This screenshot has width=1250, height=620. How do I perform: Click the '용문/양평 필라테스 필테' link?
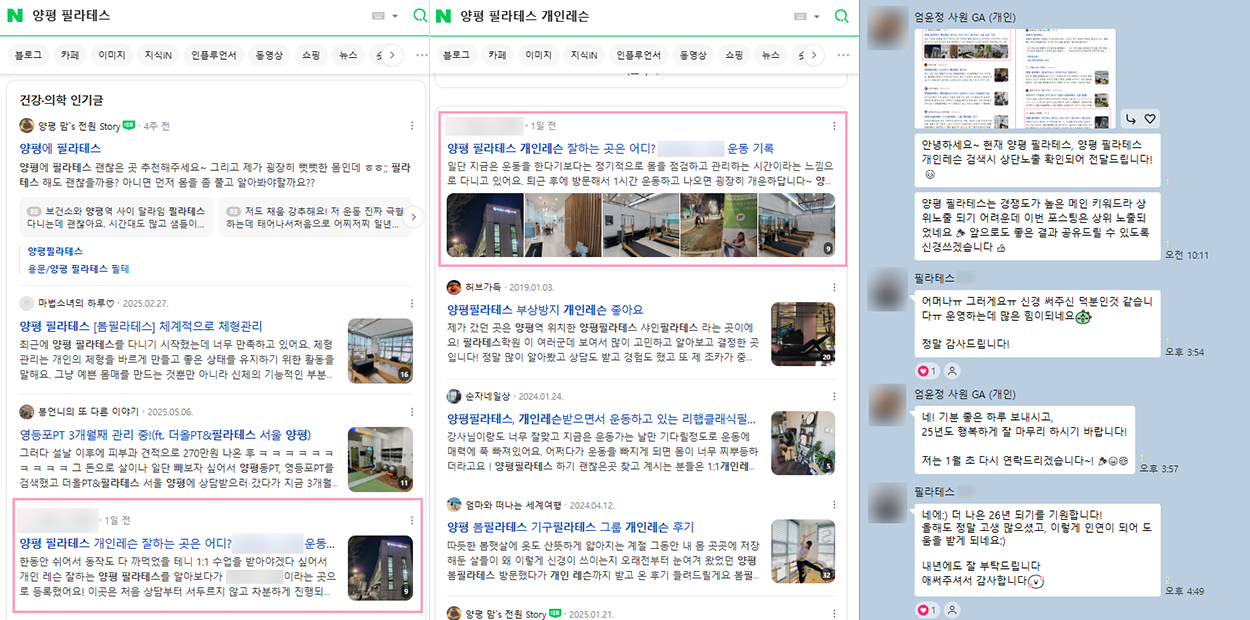(x=78, y=269)
